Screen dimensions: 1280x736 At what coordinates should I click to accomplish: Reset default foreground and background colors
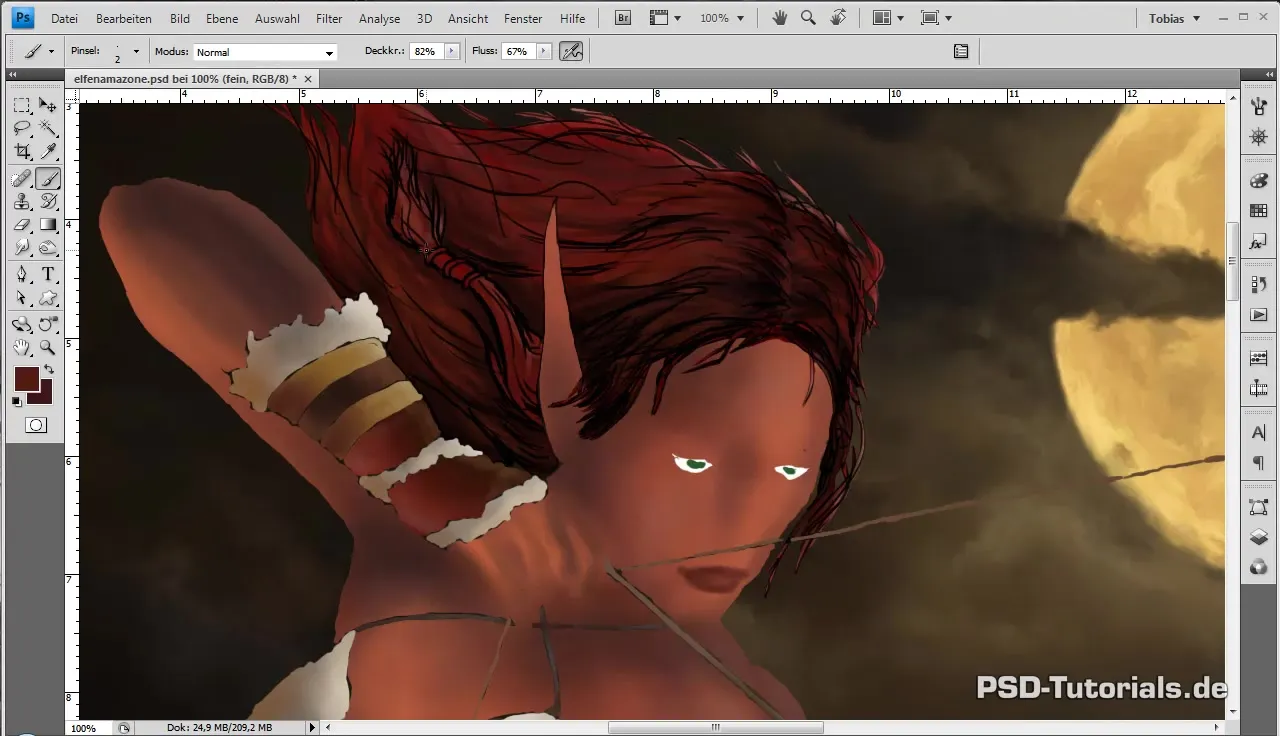[x=16, y=402]
